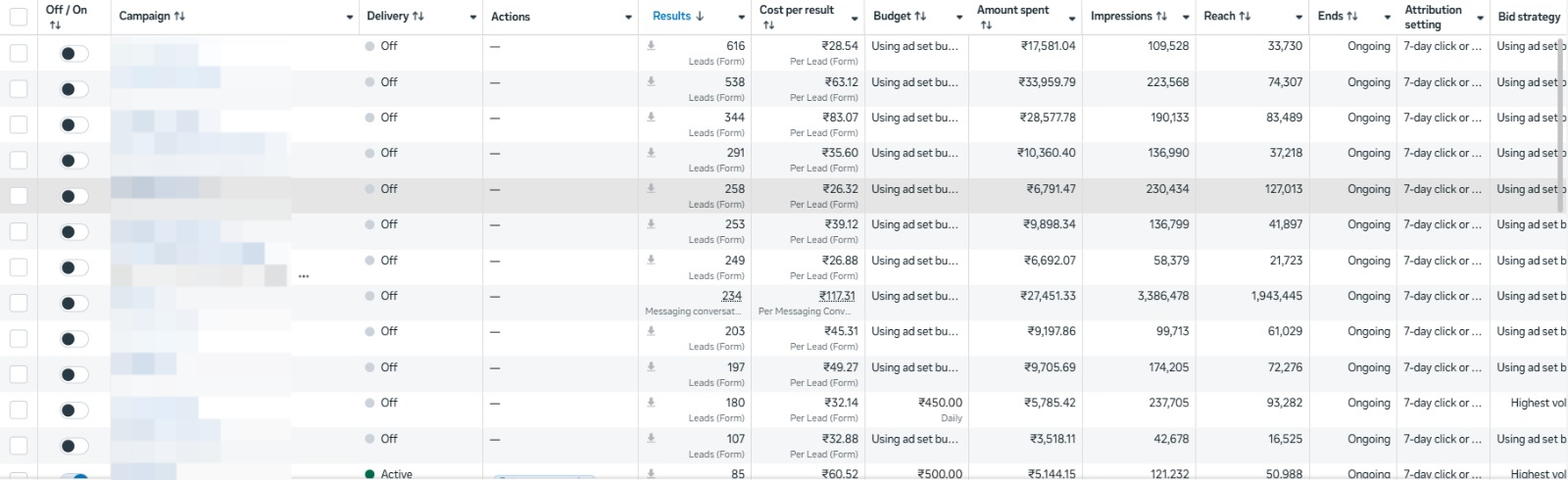Click sort arrows next to Impressions header
The height and width of the screenshot is (480, 1568).
tap(1161, 17)
